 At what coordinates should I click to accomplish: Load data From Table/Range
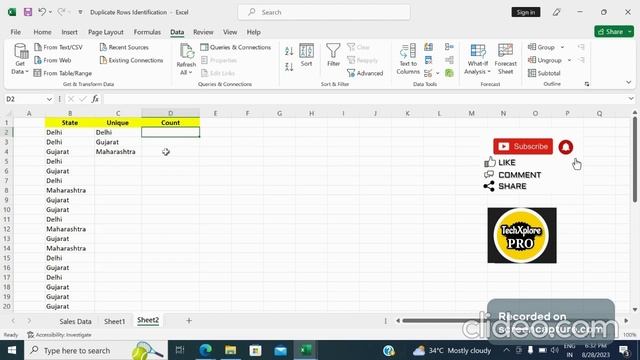pyautogui.click(x=63, y=73)
